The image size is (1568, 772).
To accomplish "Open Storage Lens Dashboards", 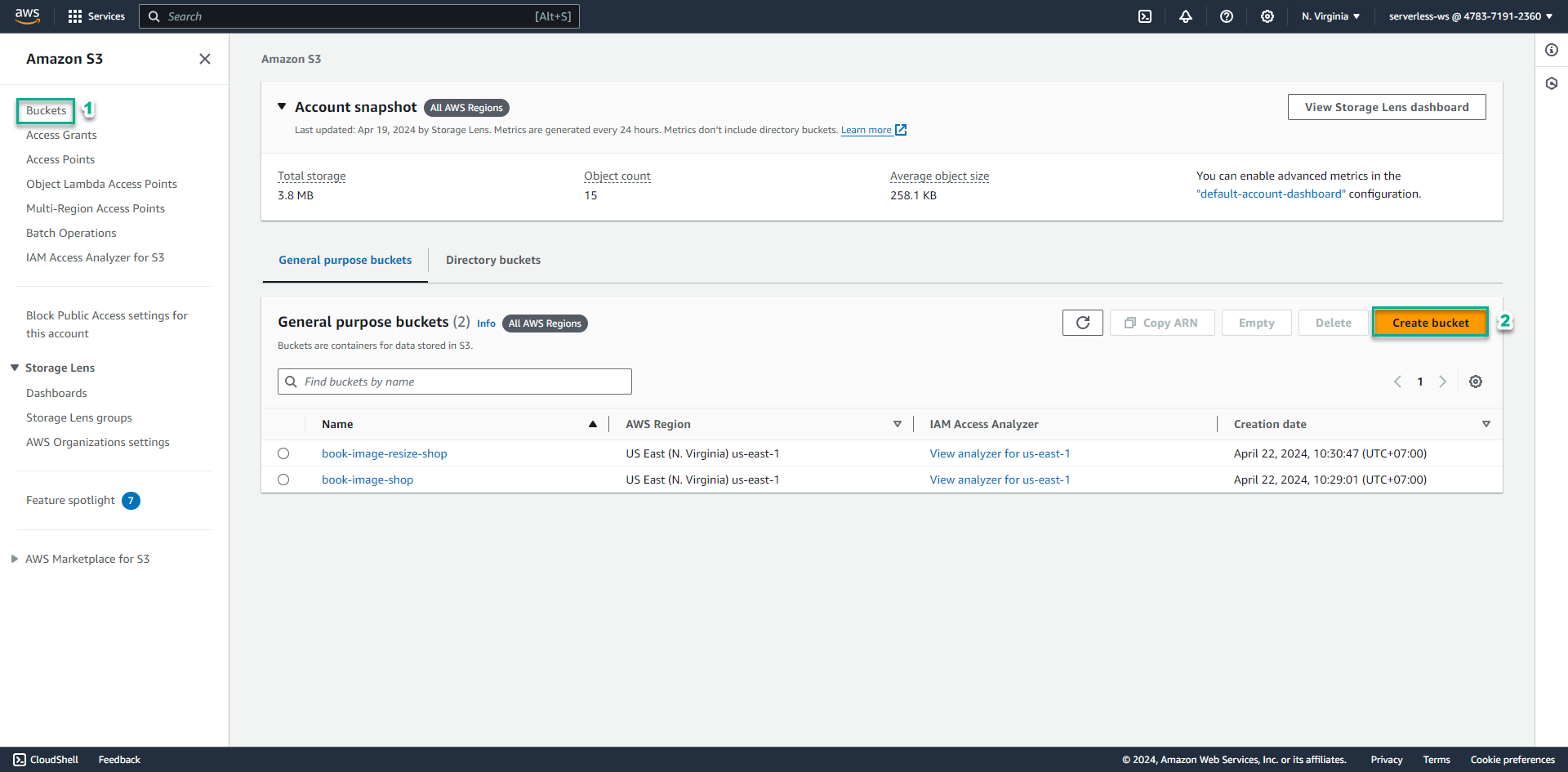I will (56, 393).
